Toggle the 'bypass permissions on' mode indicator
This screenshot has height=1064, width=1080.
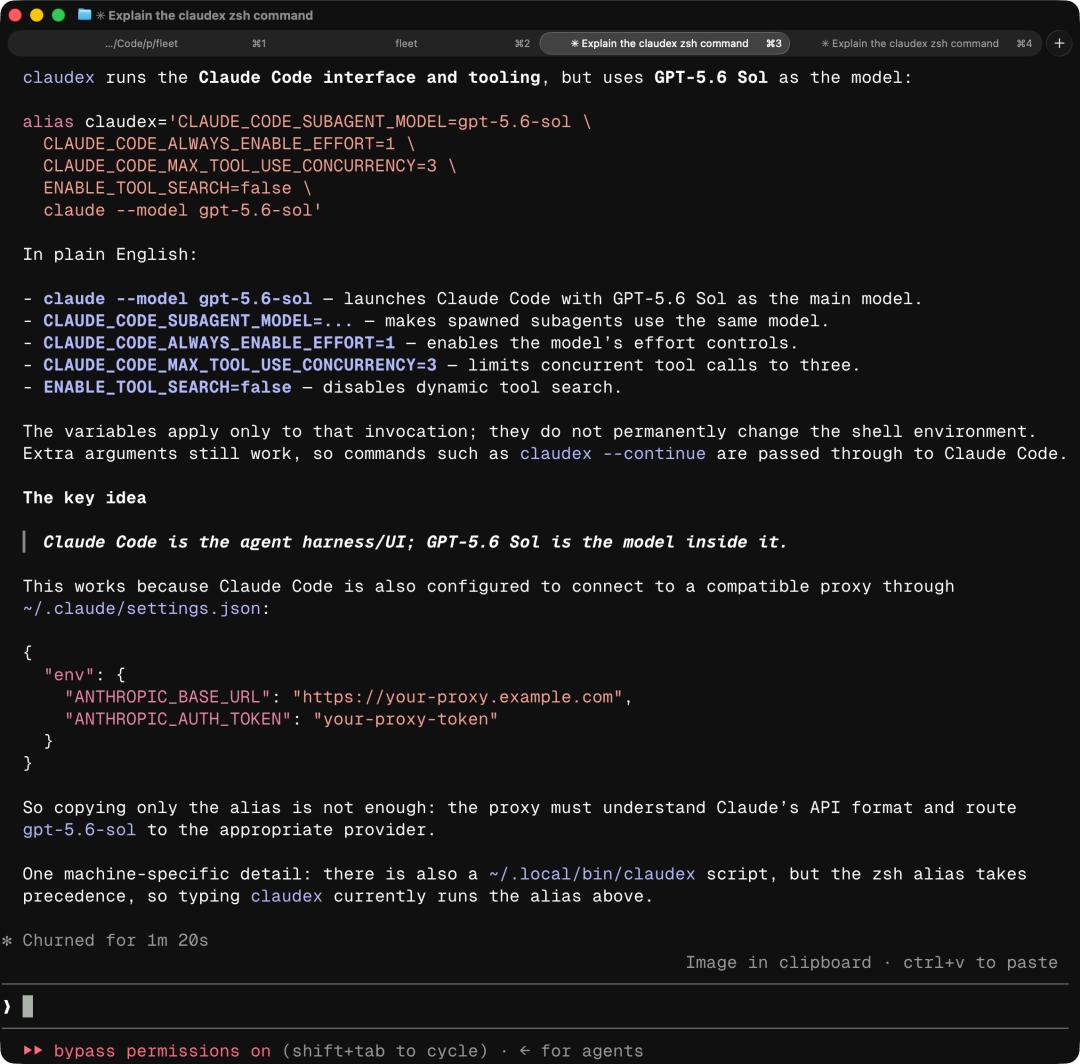162,1050
